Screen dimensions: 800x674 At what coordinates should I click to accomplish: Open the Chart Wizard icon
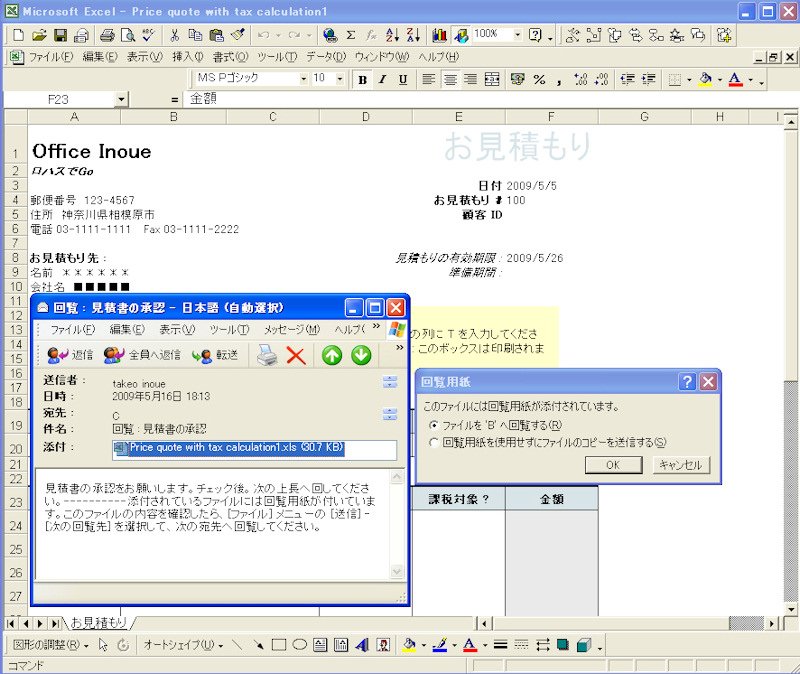pos(439,35)
